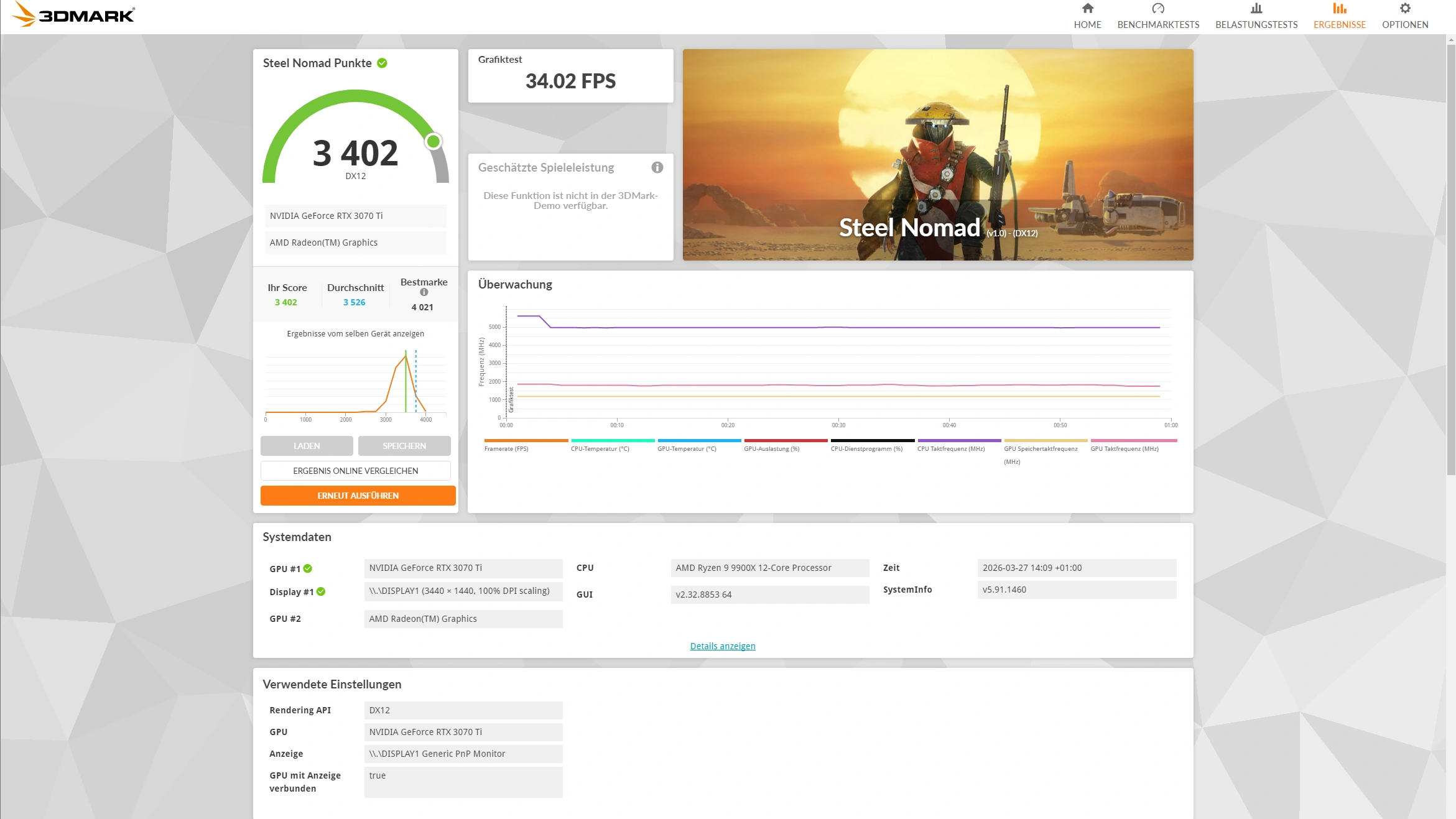Viewport: 1456px width, 819px height.
Task: Click the Home house icon
Action: click(1087, 9)
